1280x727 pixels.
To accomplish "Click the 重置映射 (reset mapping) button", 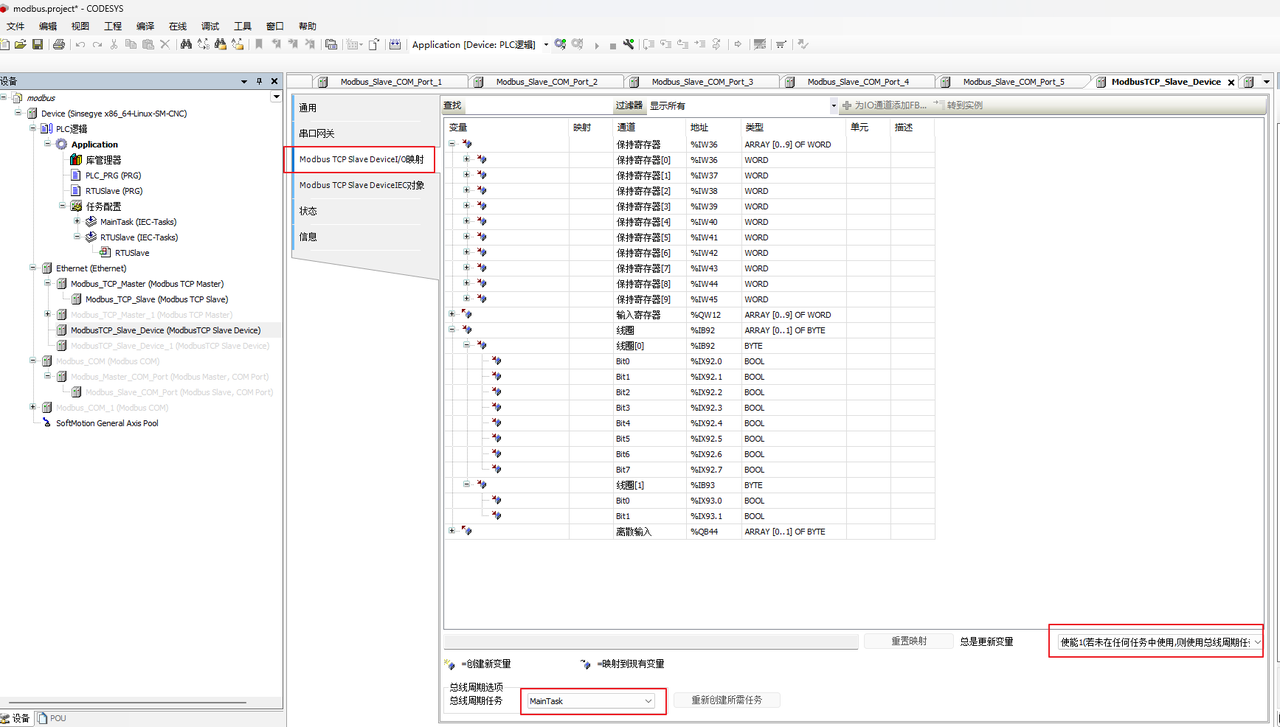I will tap(908, 641).
